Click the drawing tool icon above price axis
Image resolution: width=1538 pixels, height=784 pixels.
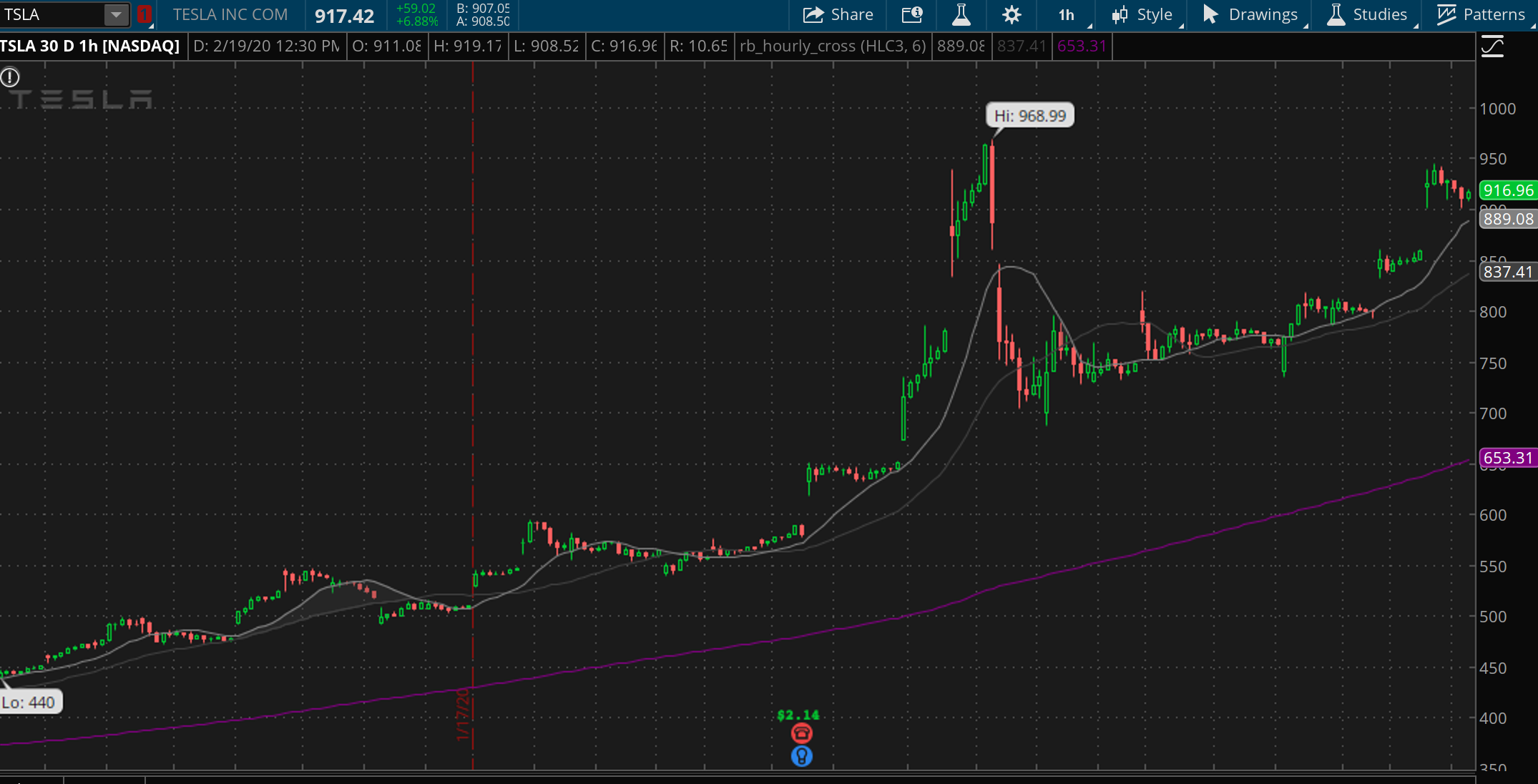tap(1492, 47)
